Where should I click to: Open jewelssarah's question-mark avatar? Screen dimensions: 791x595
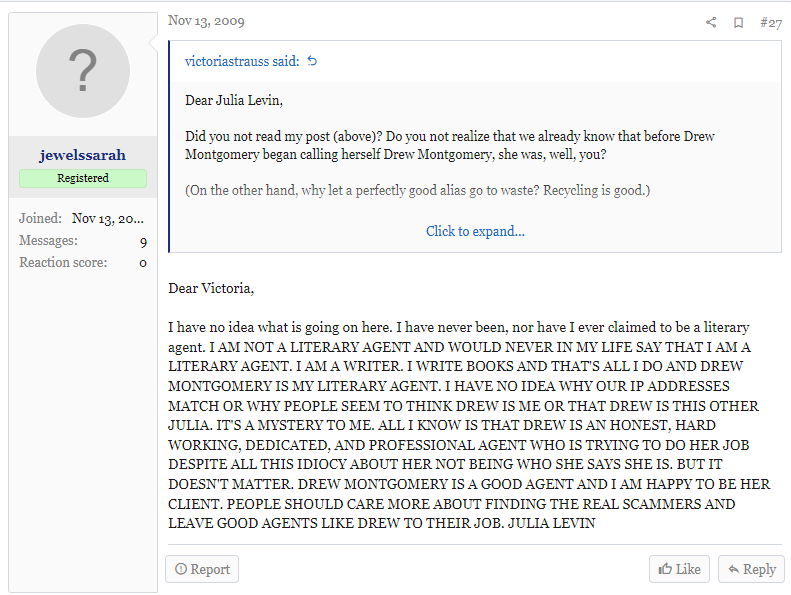pos(83,72)
